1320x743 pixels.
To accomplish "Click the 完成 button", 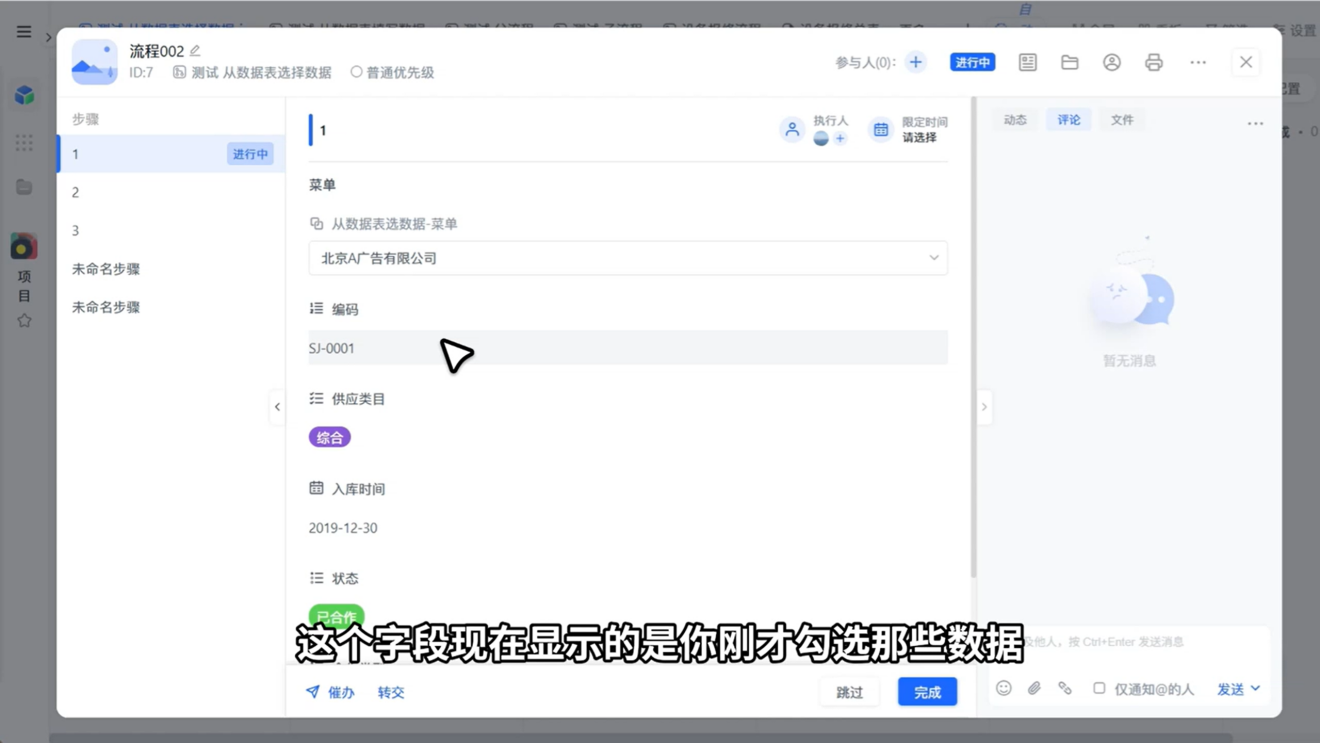I will 927,692.
